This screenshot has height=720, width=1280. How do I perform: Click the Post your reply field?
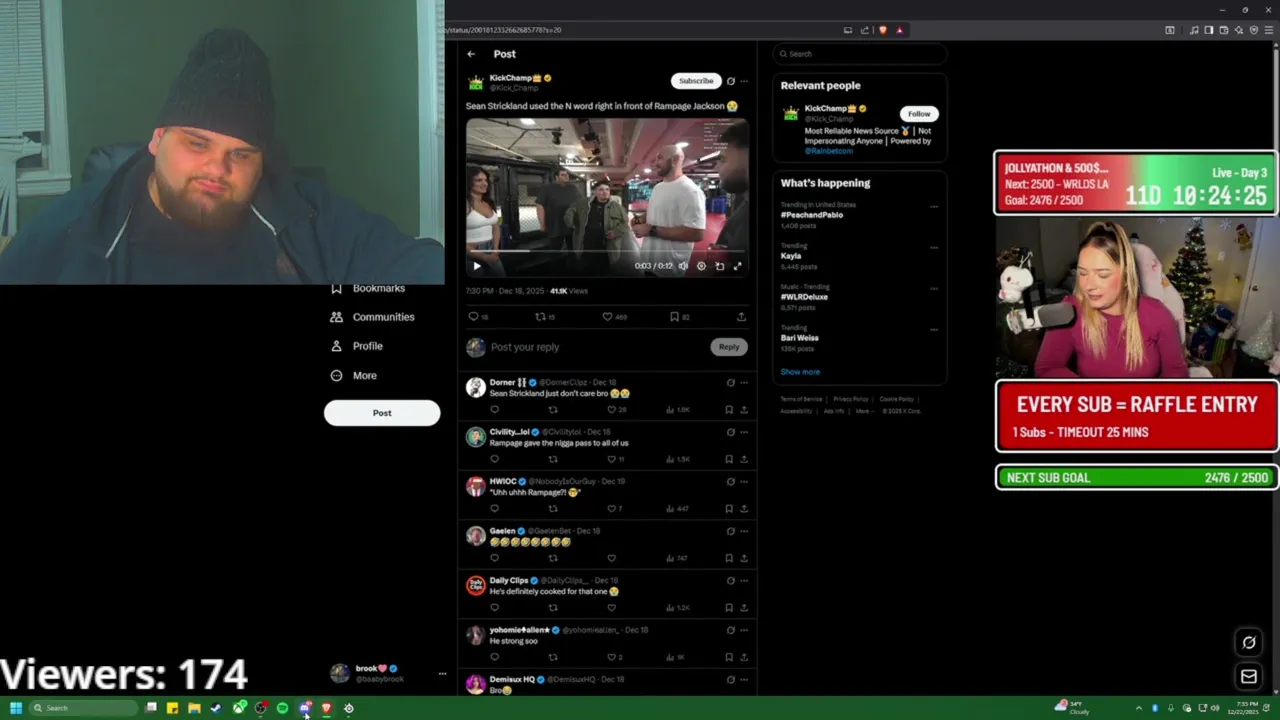[x=598, y=347]
